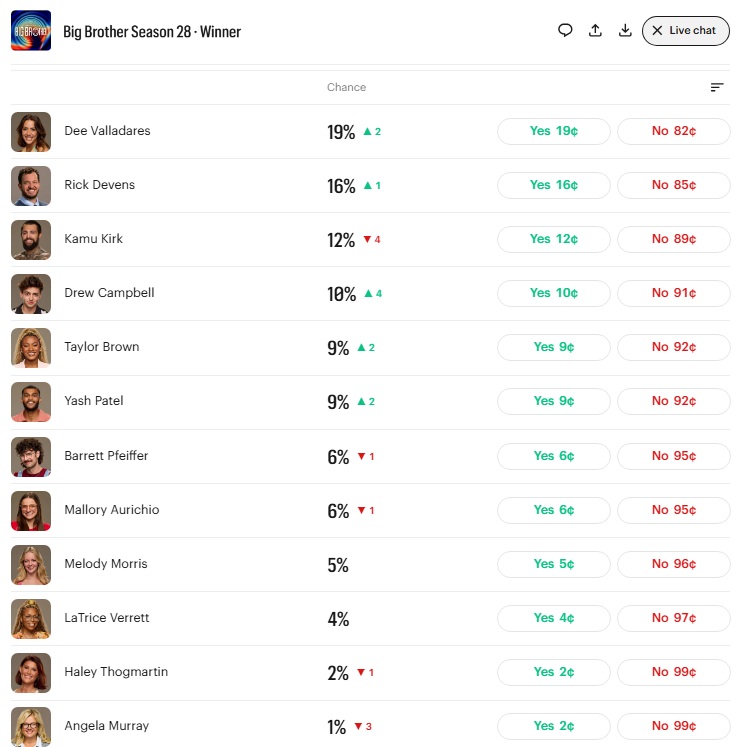
Task: Choose Yes 12¢ on Kamu Kirk
Action: coord(554,239)
